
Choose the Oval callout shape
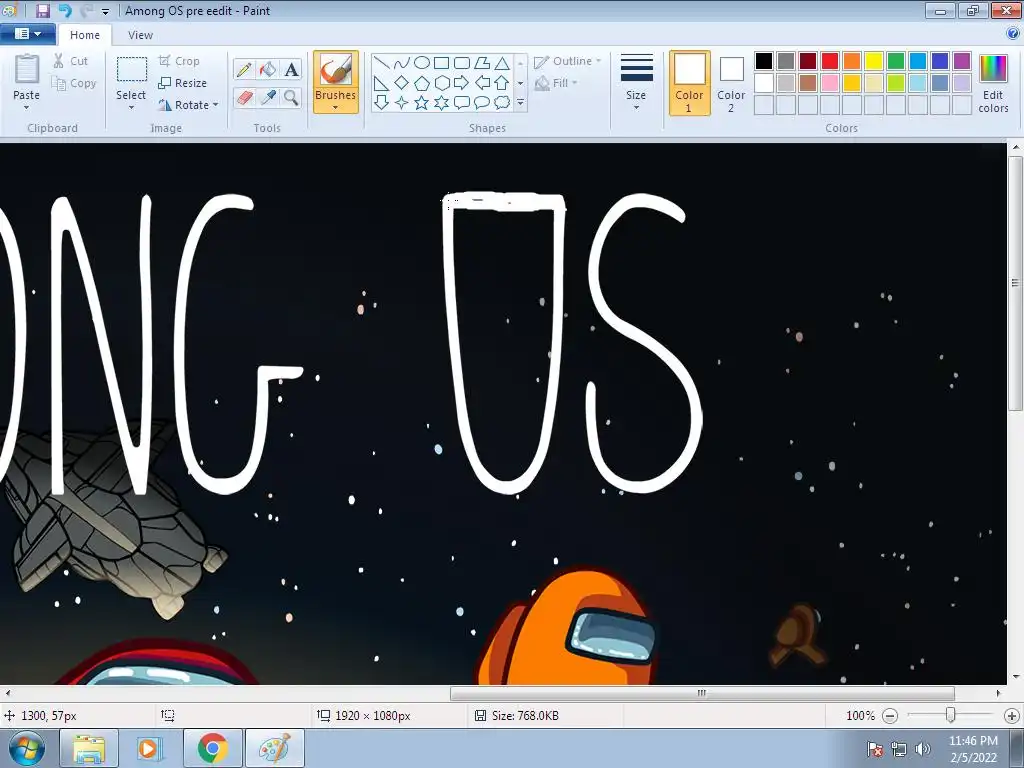point(482,103)
